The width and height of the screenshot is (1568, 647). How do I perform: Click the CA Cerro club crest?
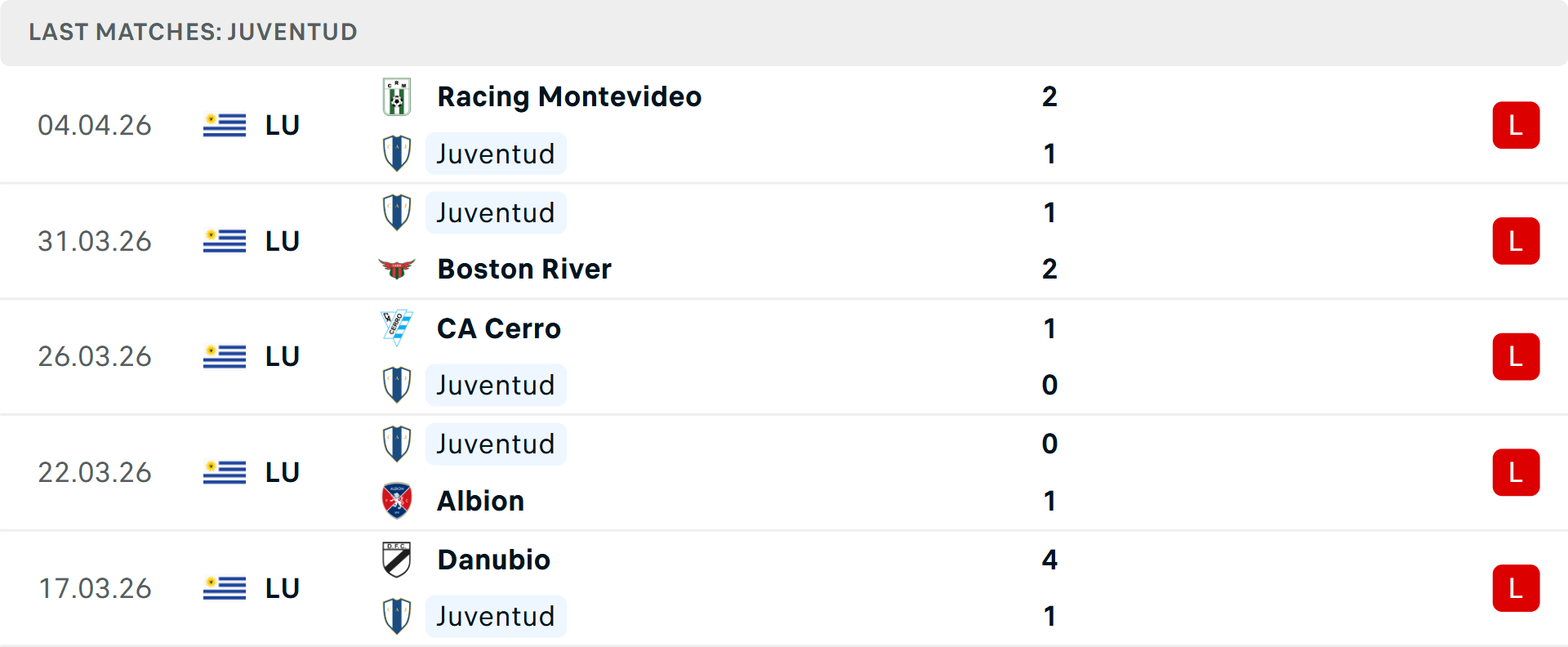click(x=397, y=328)
